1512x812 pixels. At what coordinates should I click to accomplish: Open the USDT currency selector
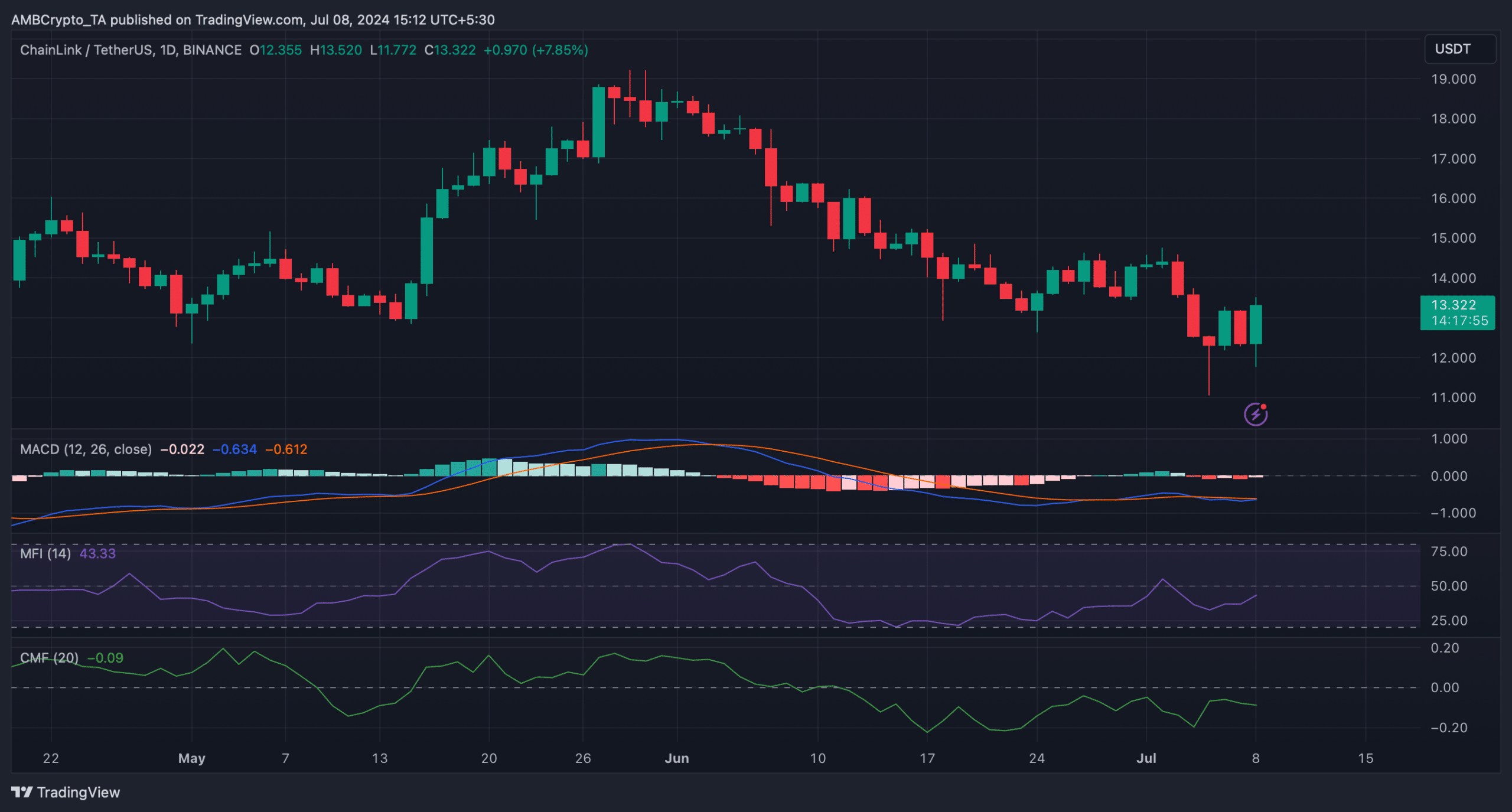(x=1459, y=49)
